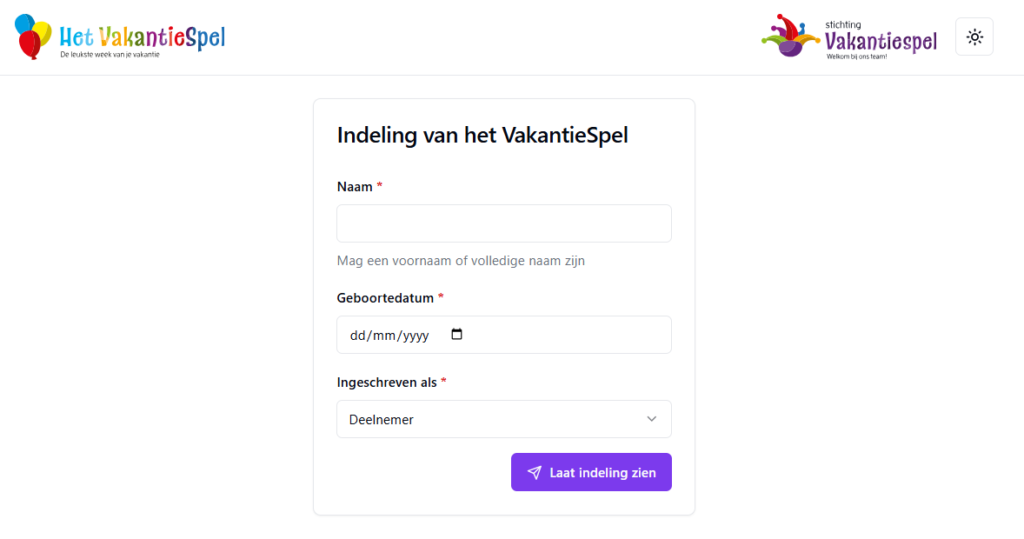
Task: Click the jester hat icon of stichting Vakantiespel
Action: pyautogui.click(x=790, y=36)
